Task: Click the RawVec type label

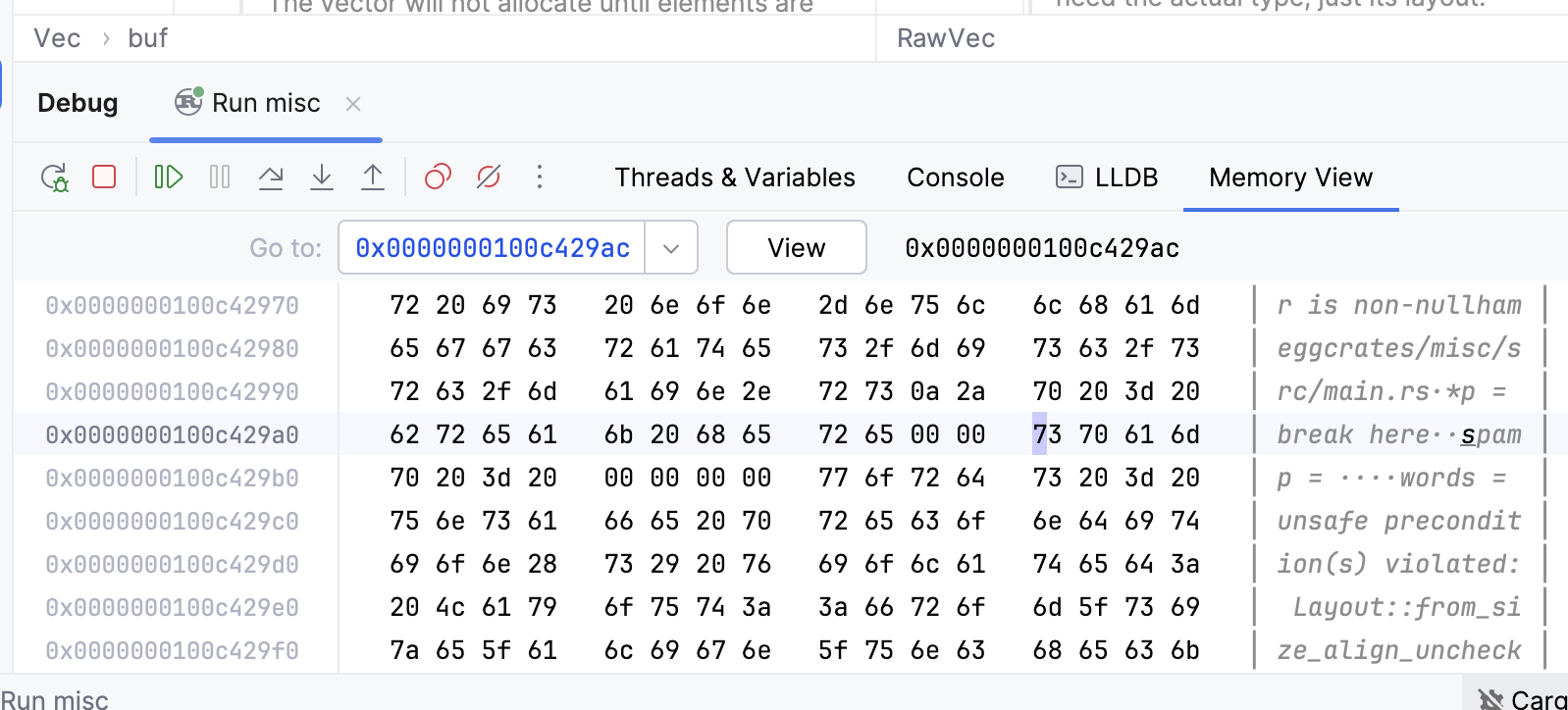Action: 946,38
